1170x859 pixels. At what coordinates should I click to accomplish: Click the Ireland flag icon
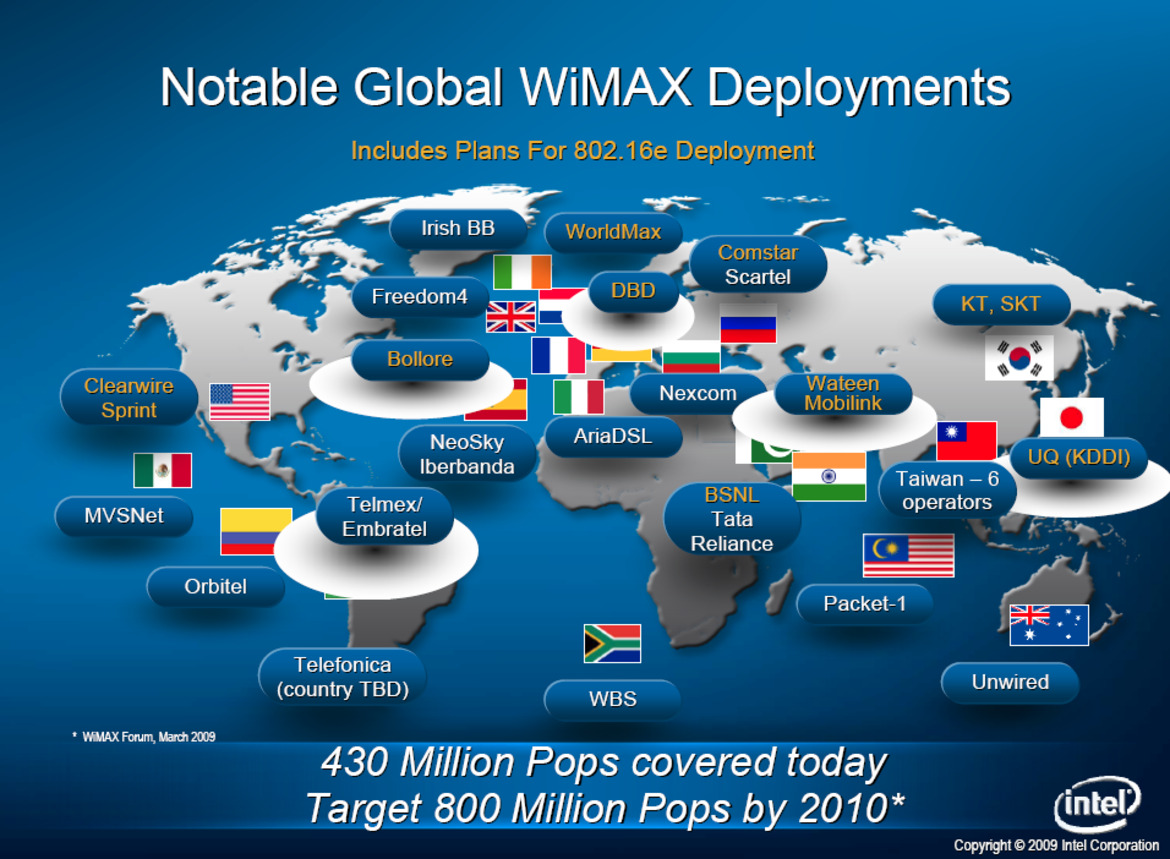click(522, 272)
